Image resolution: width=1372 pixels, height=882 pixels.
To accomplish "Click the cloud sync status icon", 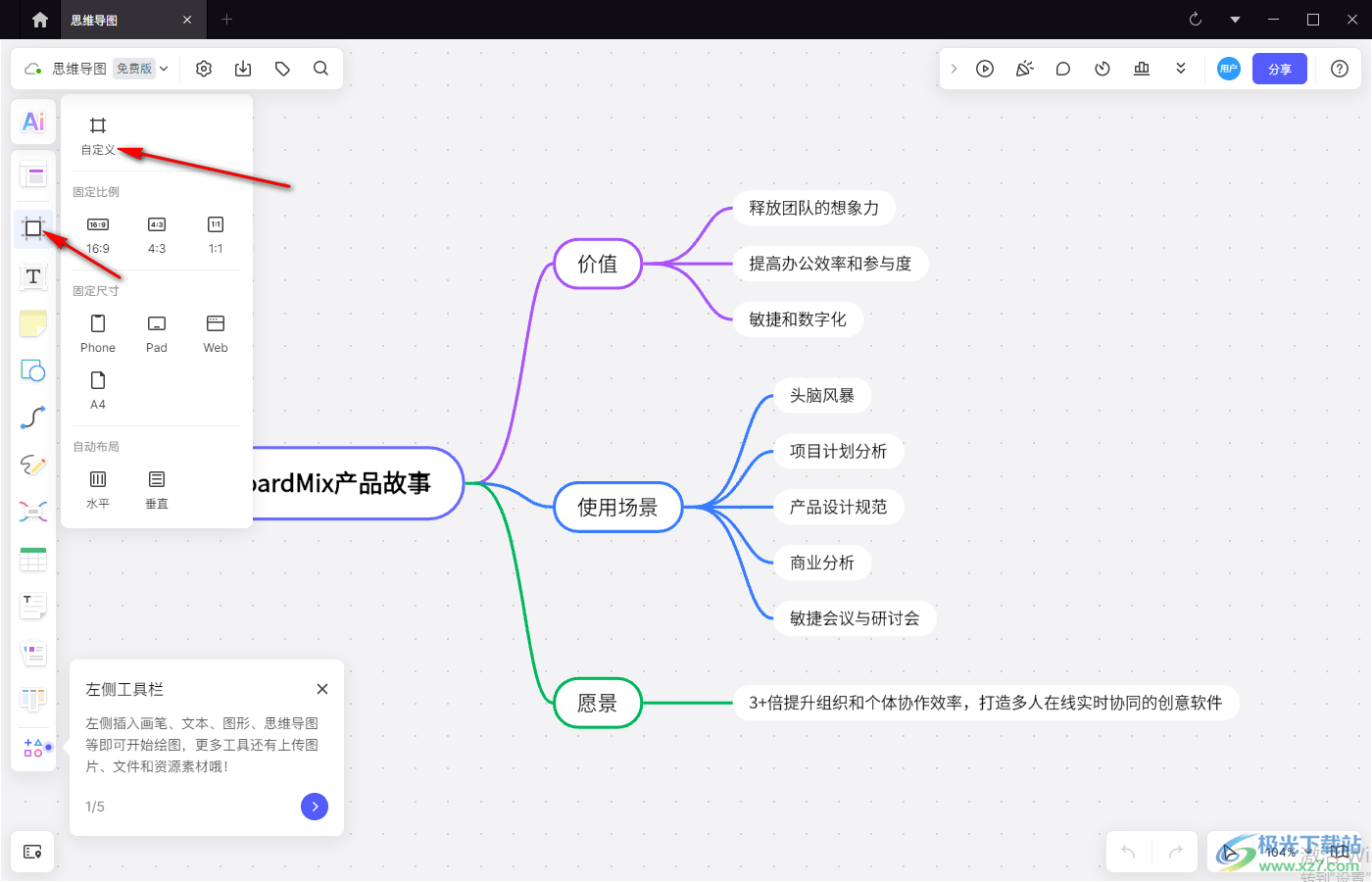I will tap(33, 69).
